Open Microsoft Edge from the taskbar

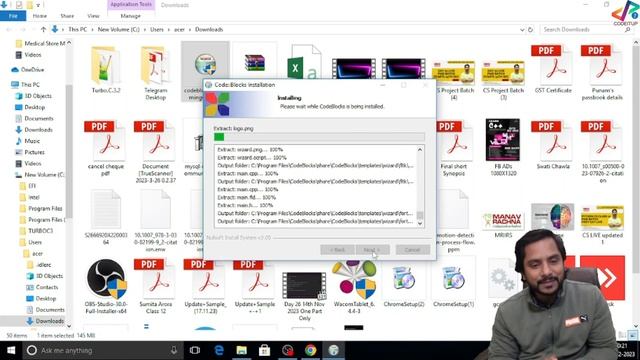coord(219,350)
